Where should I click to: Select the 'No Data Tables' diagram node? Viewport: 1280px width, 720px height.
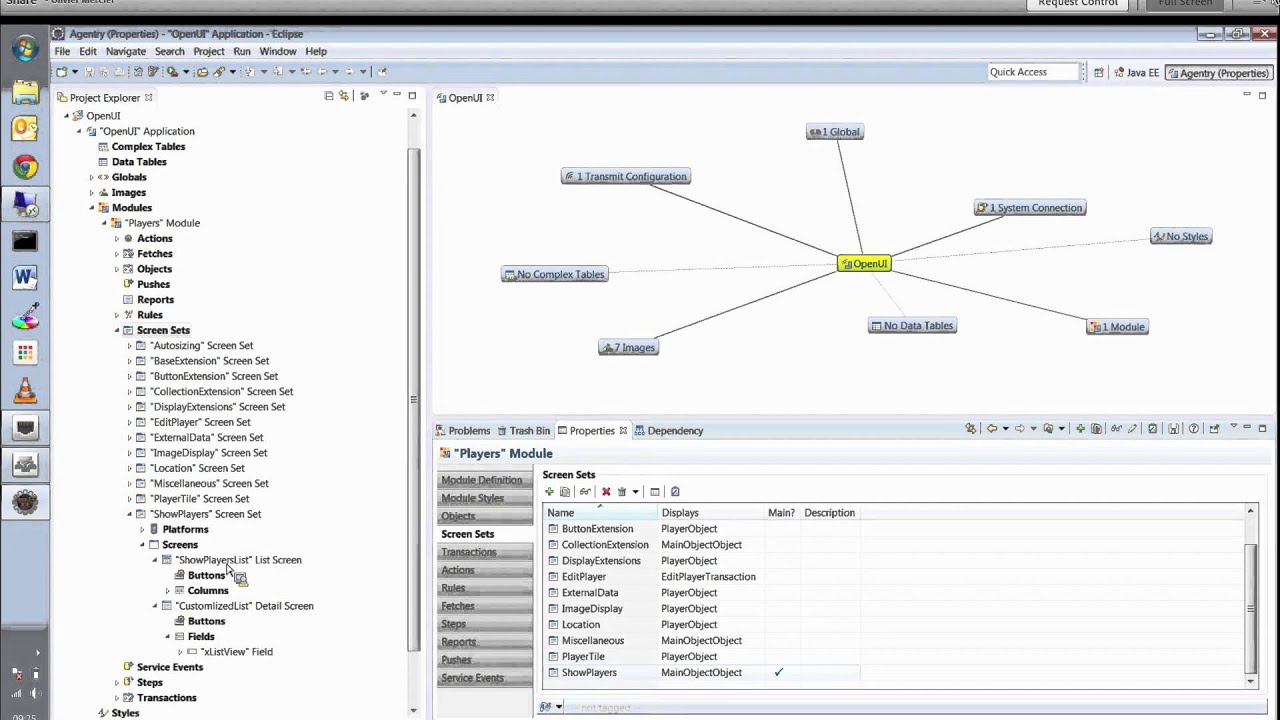[x=912, y=326]
